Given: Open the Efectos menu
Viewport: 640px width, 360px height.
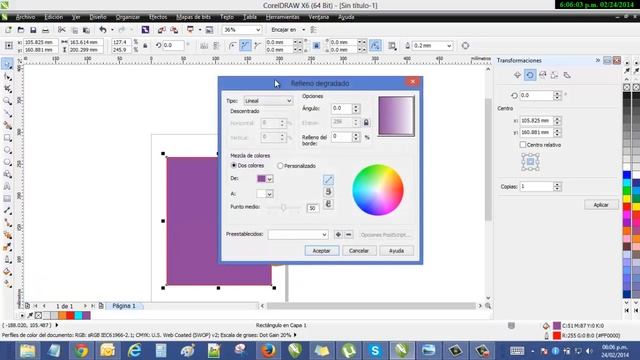Looking at the screenshot, I should pyautogui.click(x=158, y=17).
